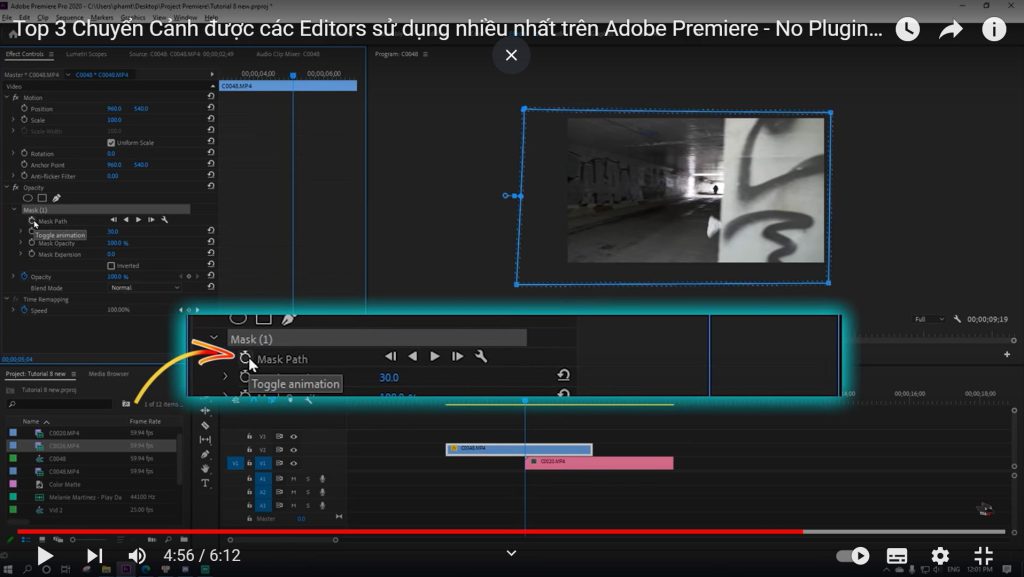Select the Pen tool in the timeline toolbar
Image resolution: width=1024 pixels, height=577 pixels.
[205, 454]
